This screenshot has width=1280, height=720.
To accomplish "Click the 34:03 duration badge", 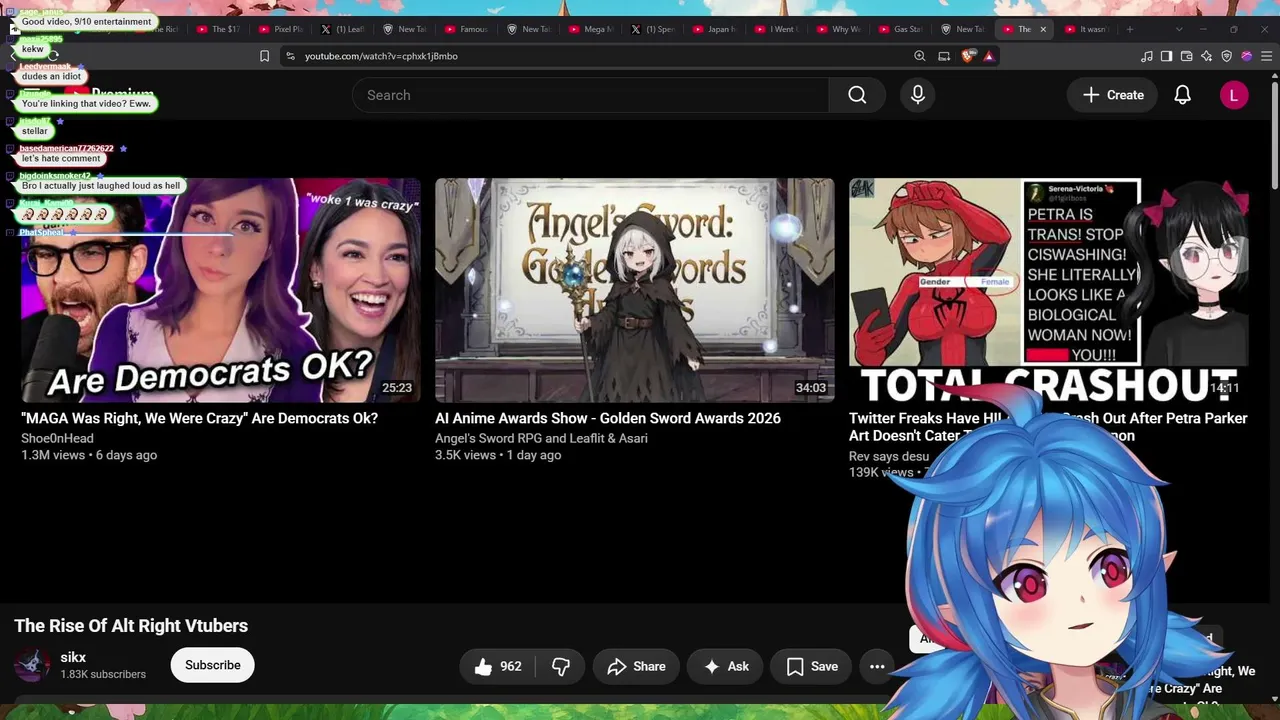I will pos(810,388).
